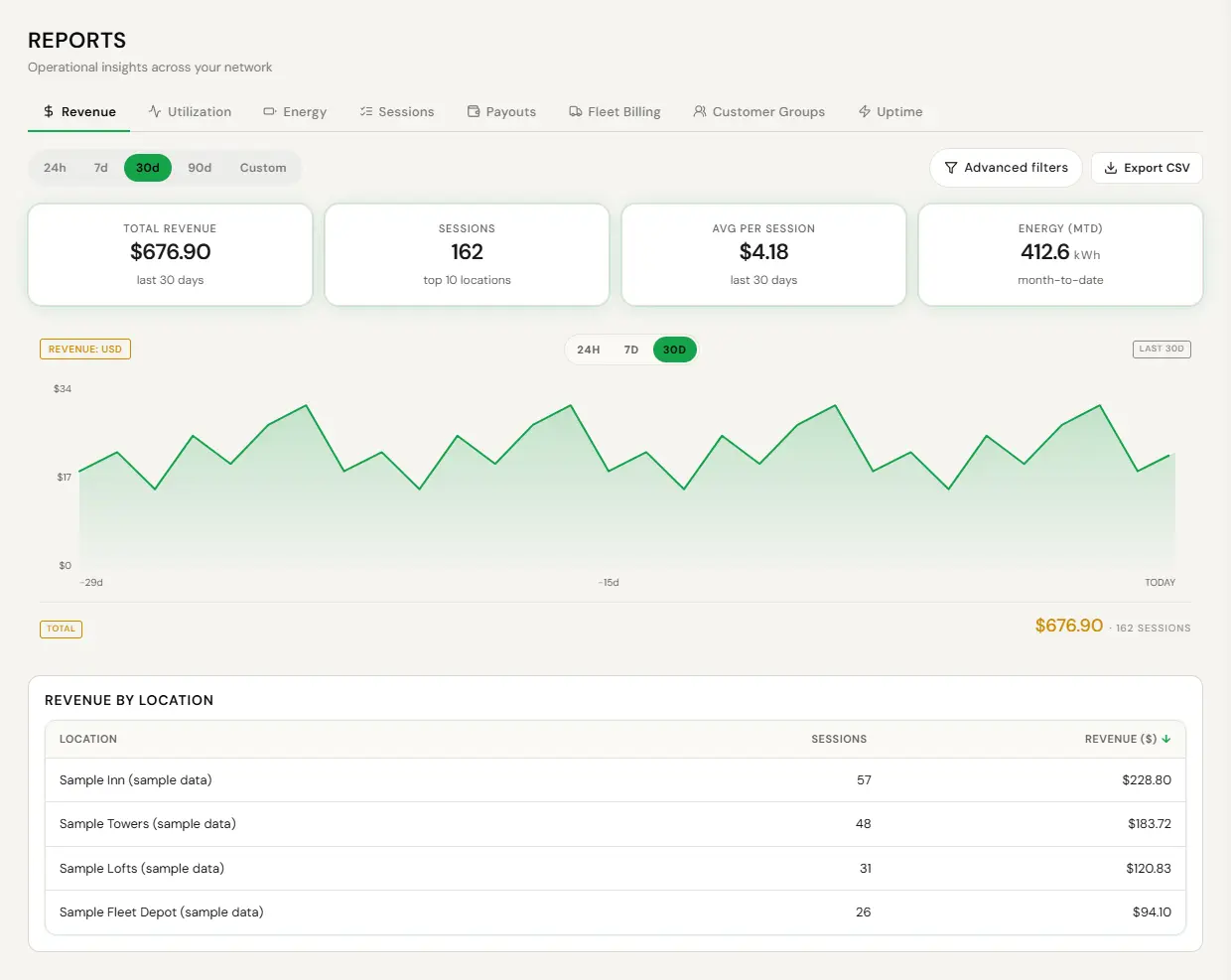Export the report as CSV

pyautogui.click(x=1147, y=168)
